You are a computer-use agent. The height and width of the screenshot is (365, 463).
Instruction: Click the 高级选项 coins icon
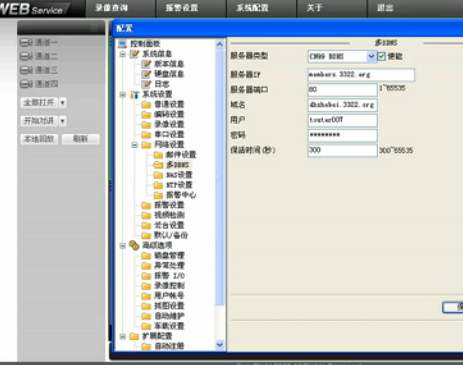click(134, 245)
